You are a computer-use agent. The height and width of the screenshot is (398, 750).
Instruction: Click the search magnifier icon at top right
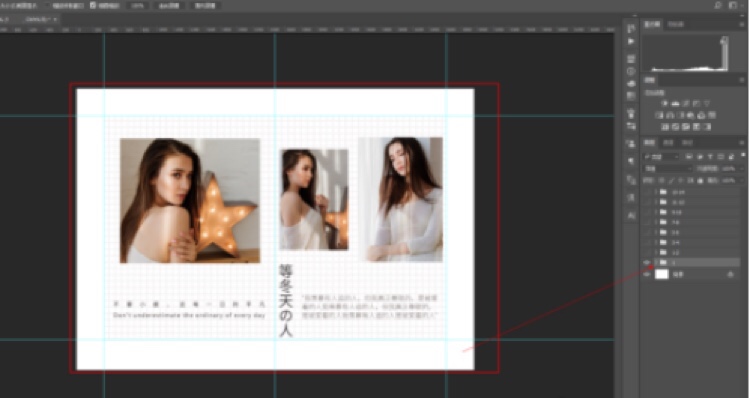coord(717,5)
